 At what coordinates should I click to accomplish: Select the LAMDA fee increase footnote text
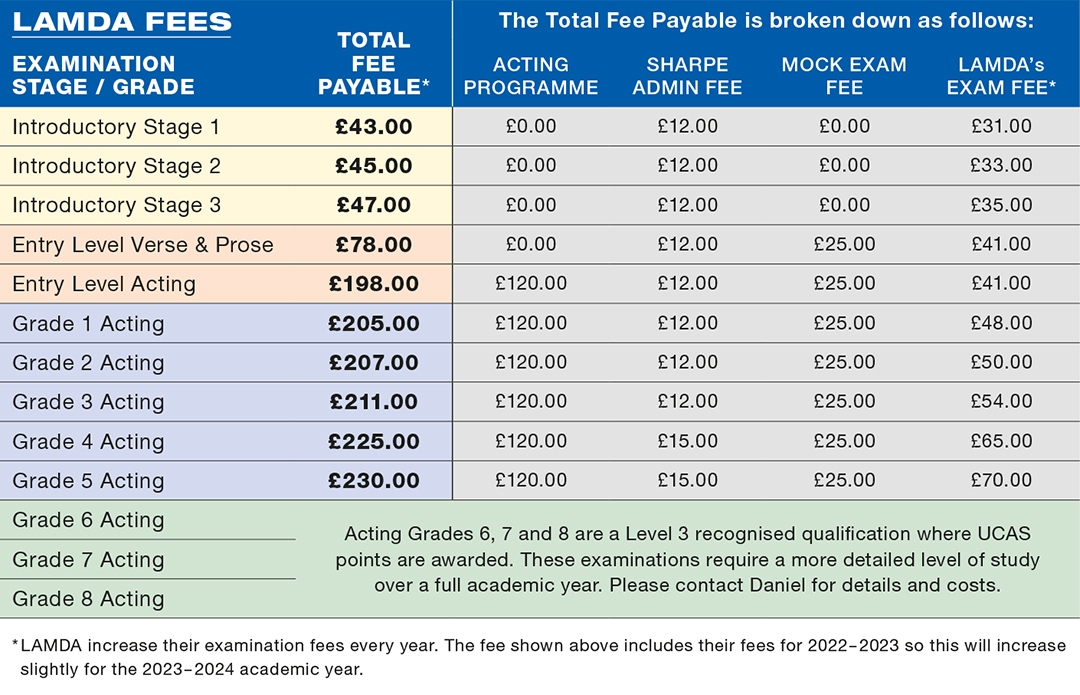[x=540, y=657]
